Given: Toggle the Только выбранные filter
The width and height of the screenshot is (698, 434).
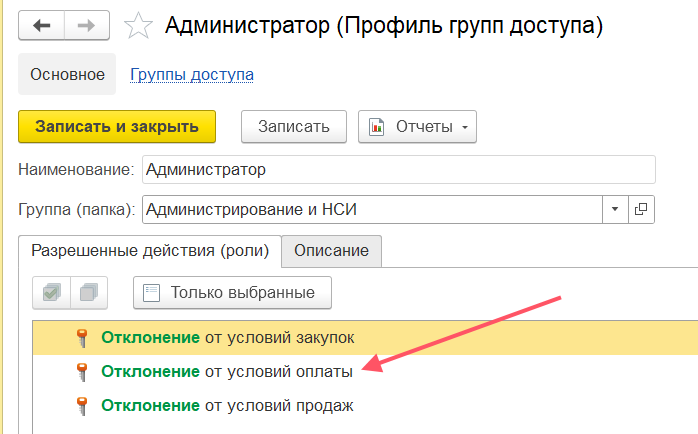Looking at the screenshot, I should 232,293.
